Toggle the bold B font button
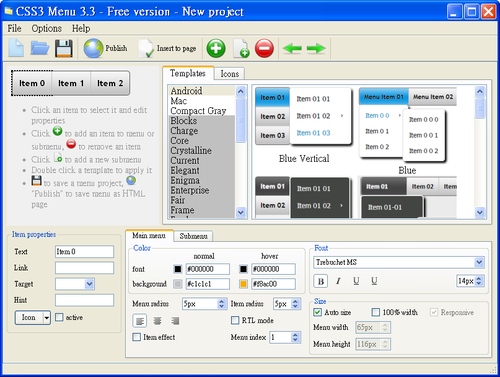Image resolution: width=500 pixels, height=377 pixels. tap(321, 281)
